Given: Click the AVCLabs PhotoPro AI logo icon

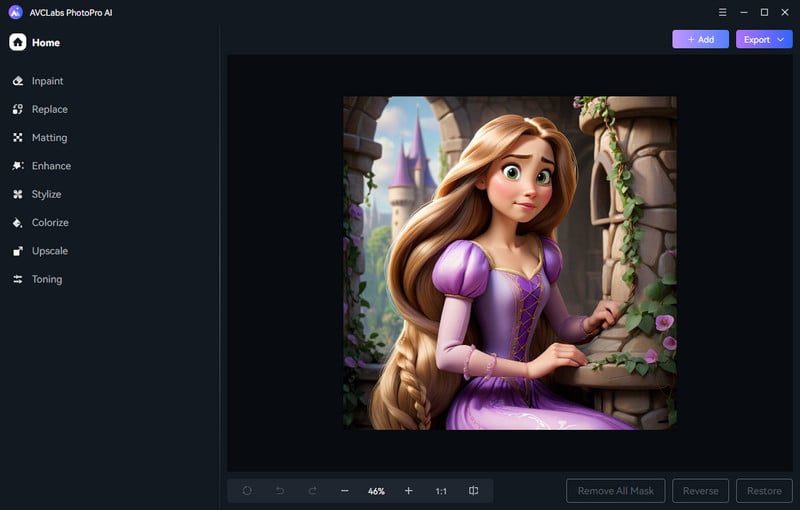Looking at the screenshot, I should coord(16,12).
